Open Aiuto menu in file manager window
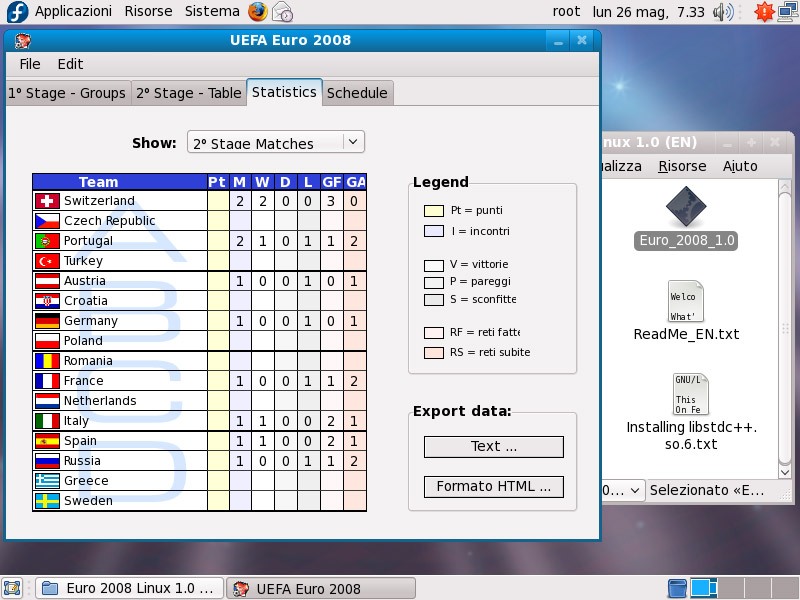800x600 pixels. 740,166
